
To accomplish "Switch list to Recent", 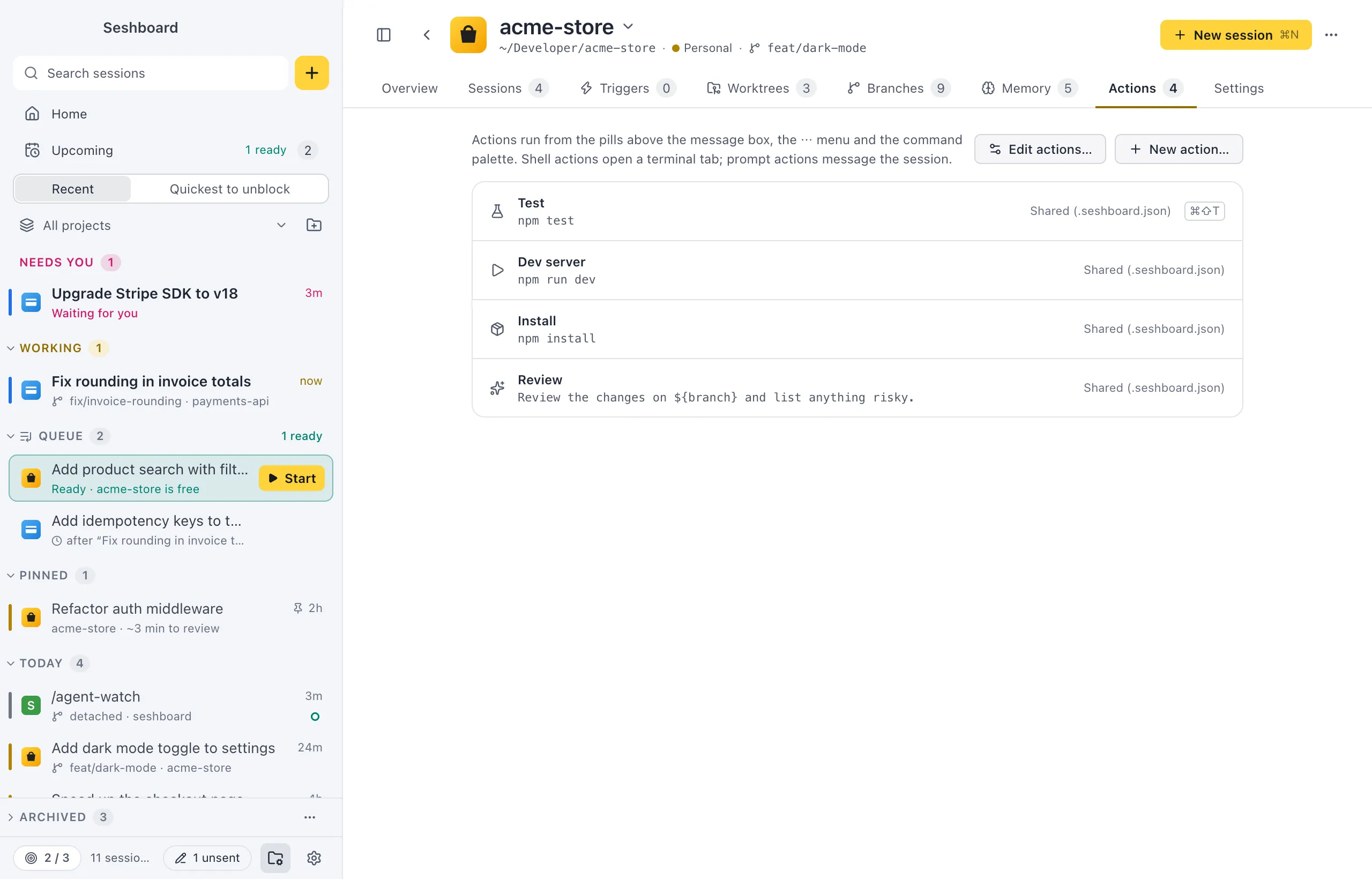I will pos(72,189).
